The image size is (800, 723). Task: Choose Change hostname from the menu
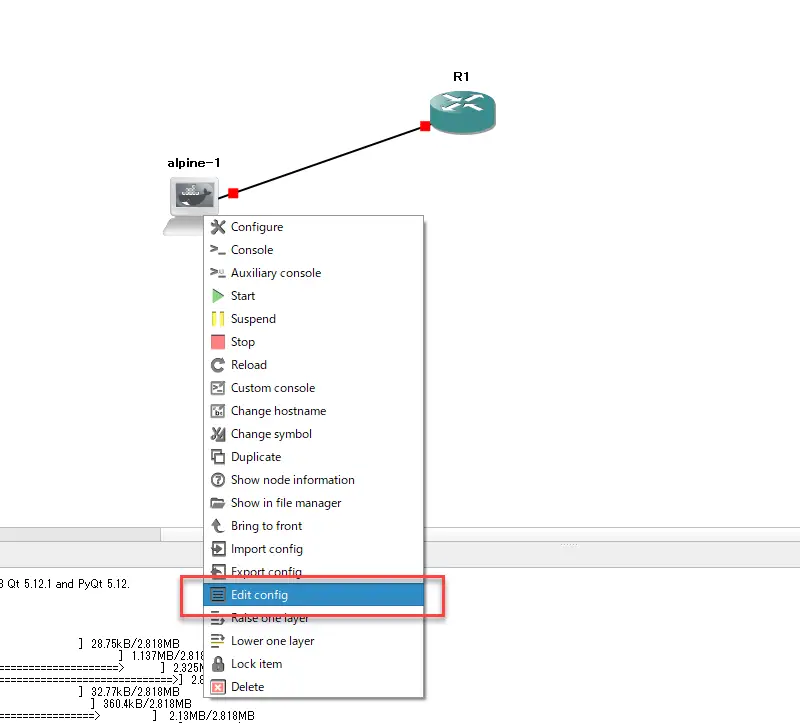313,411
